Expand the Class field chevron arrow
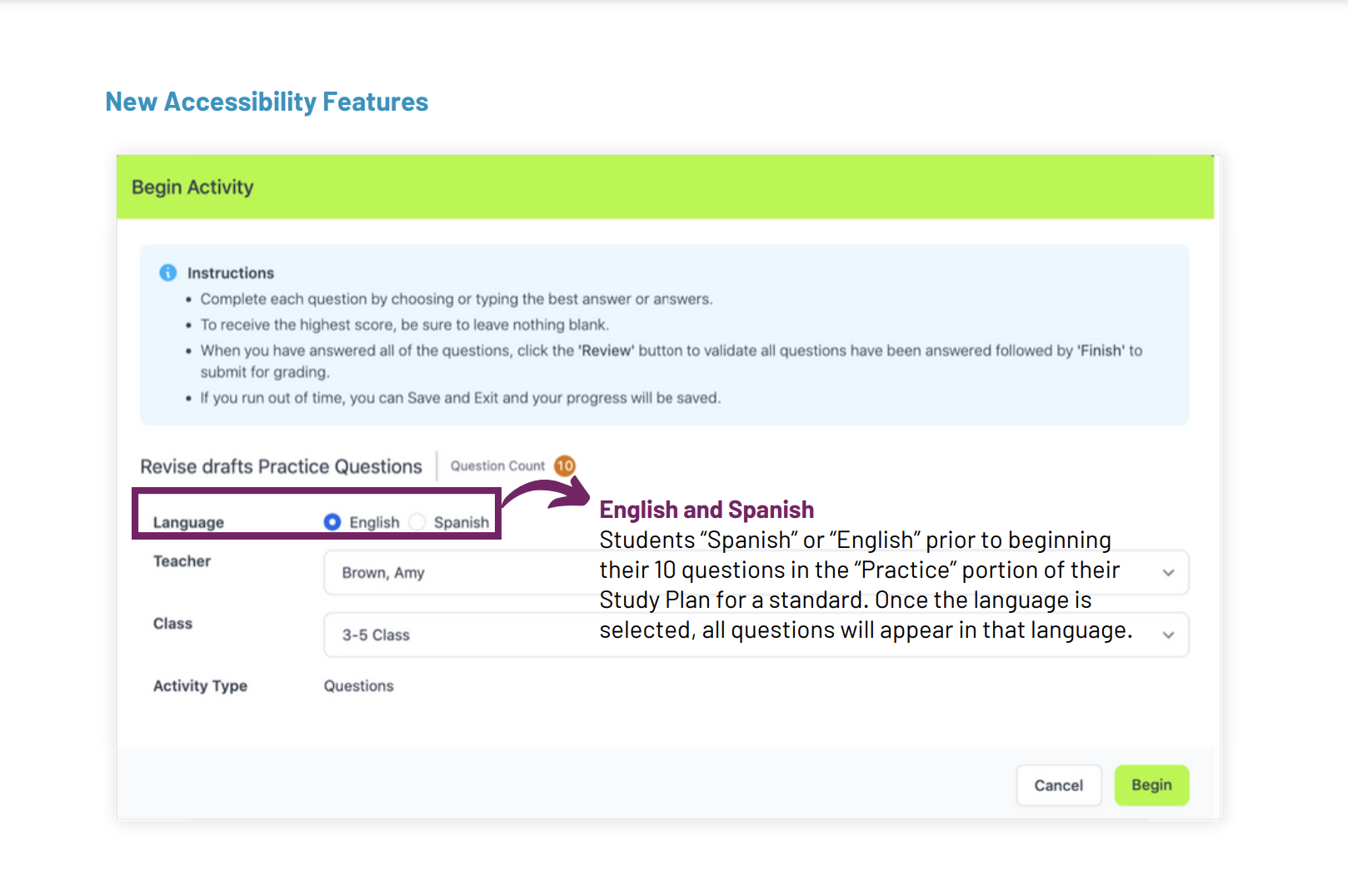This screenshot has height=896, width=1348. pyautogui.click(x=1168, y=635)
